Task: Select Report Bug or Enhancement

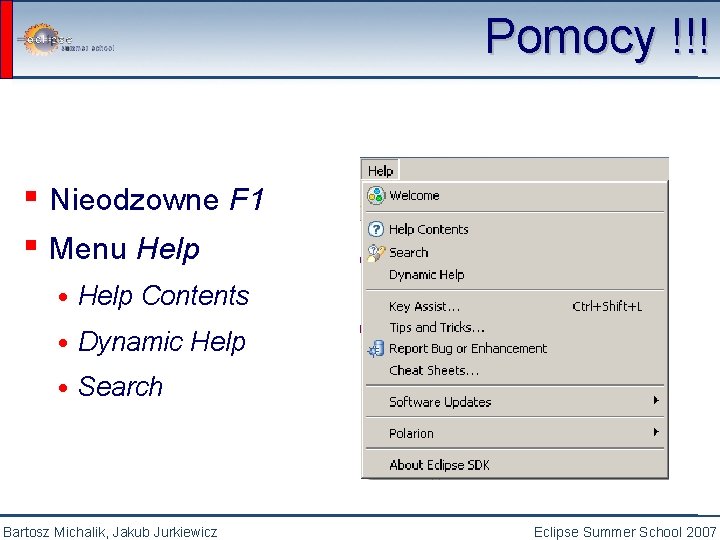Action: pyautogui.click(x=515, y=349)
